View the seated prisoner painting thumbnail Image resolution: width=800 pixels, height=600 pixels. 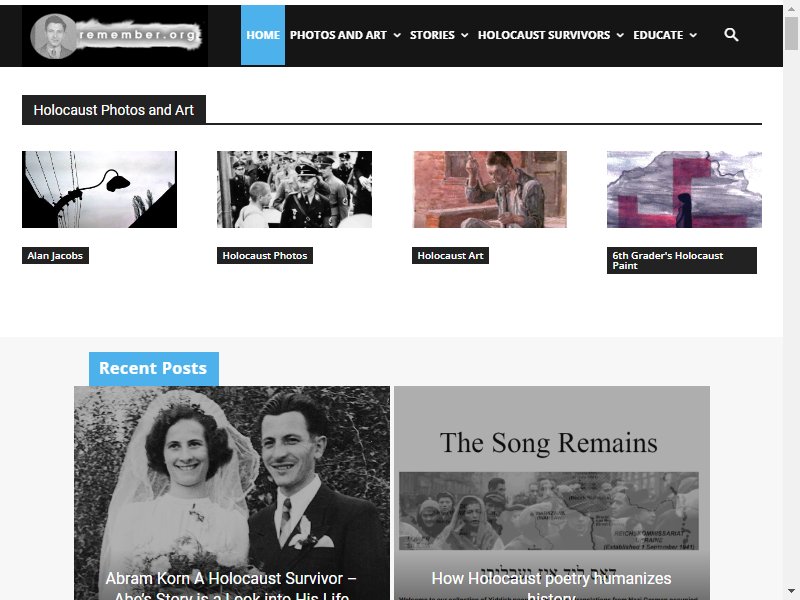[x=490, y=189]
